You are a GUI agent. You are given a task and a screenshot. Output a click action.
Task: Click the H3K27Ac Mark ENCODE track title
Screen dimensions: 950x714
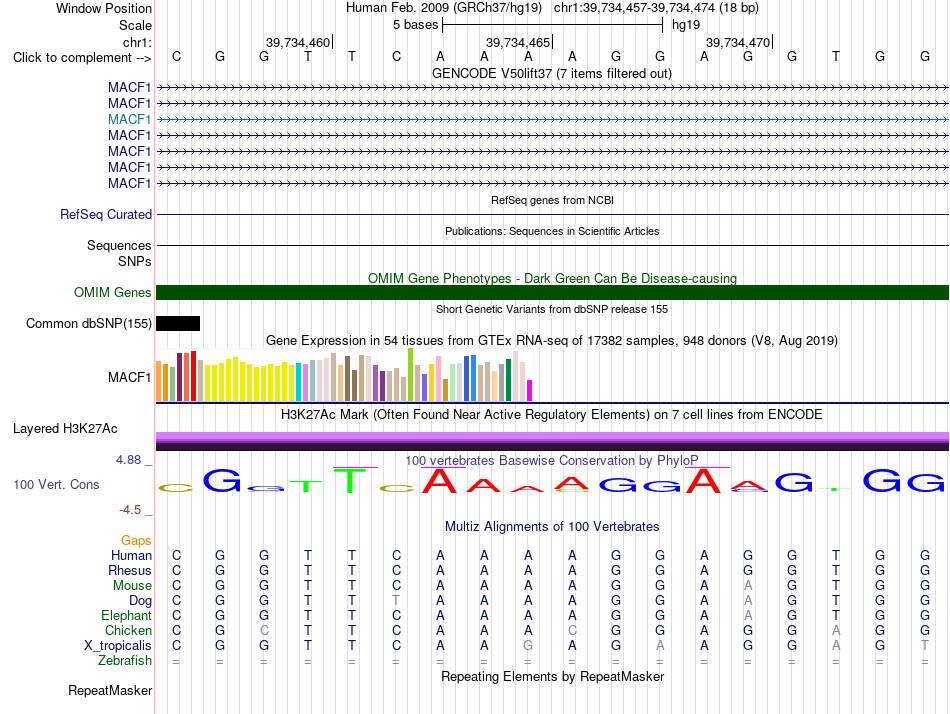552,415
